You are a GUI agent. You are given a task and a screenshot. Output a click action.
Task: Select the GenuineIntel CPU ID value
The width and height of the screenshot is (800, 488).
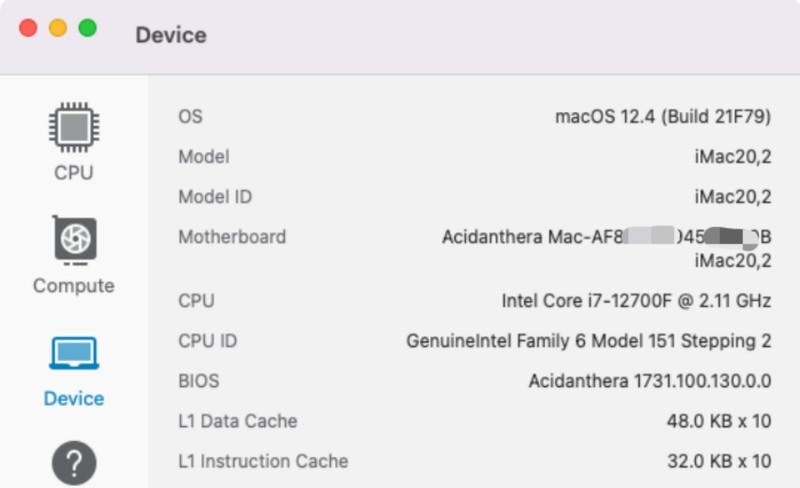[589, 341]
